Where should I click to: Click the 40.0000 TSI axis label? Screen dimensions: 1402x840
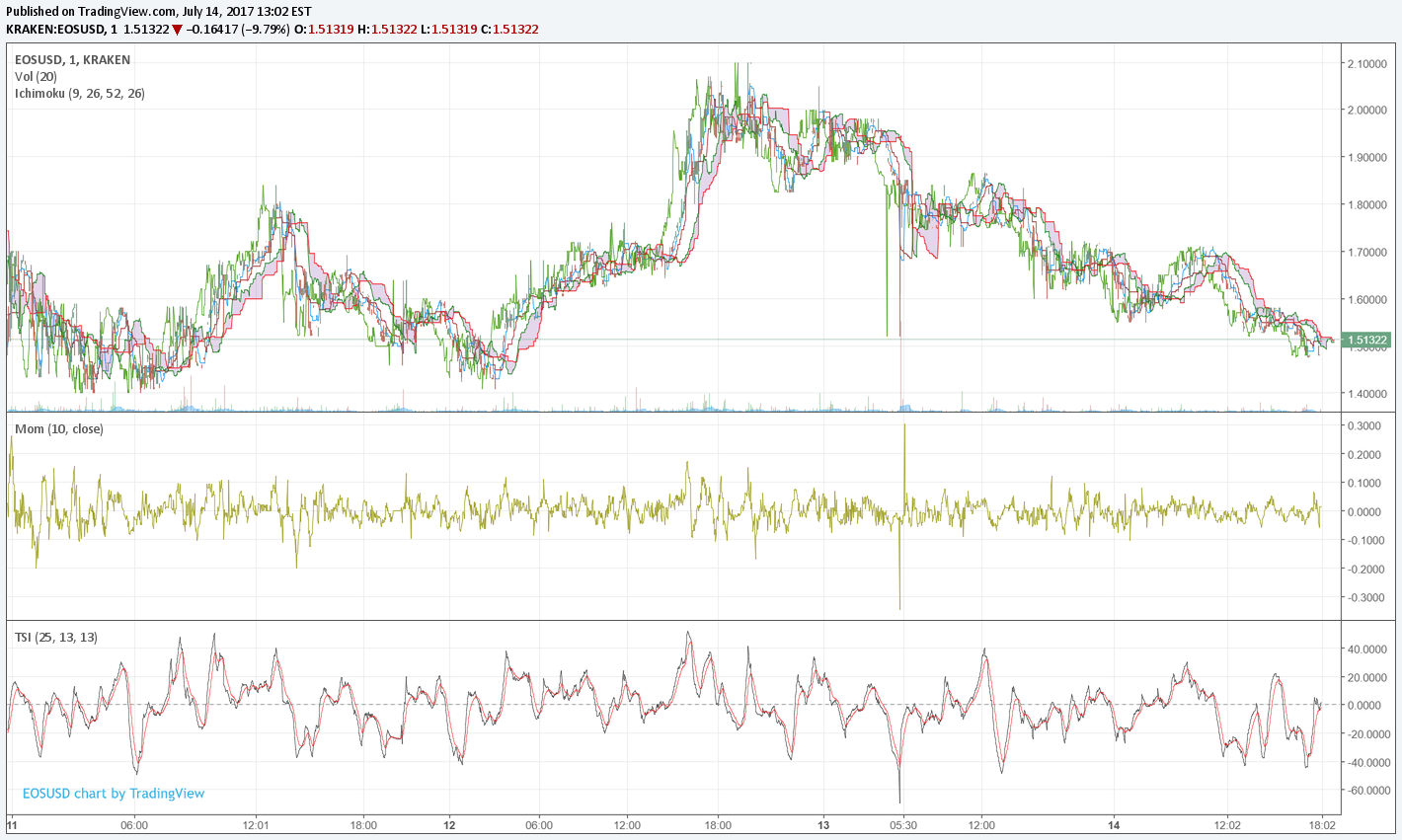coord(1365,649)
